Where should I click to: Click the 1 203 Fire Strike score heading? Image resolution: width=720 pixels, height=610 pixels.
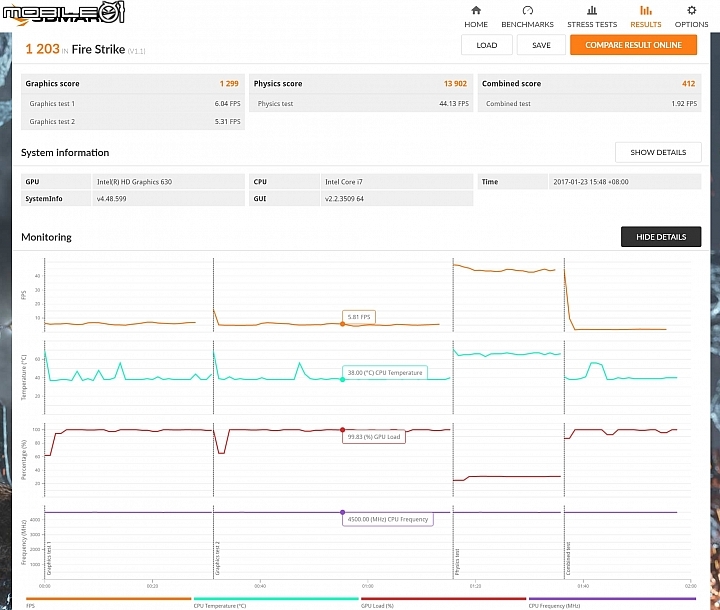coord(85,49)
